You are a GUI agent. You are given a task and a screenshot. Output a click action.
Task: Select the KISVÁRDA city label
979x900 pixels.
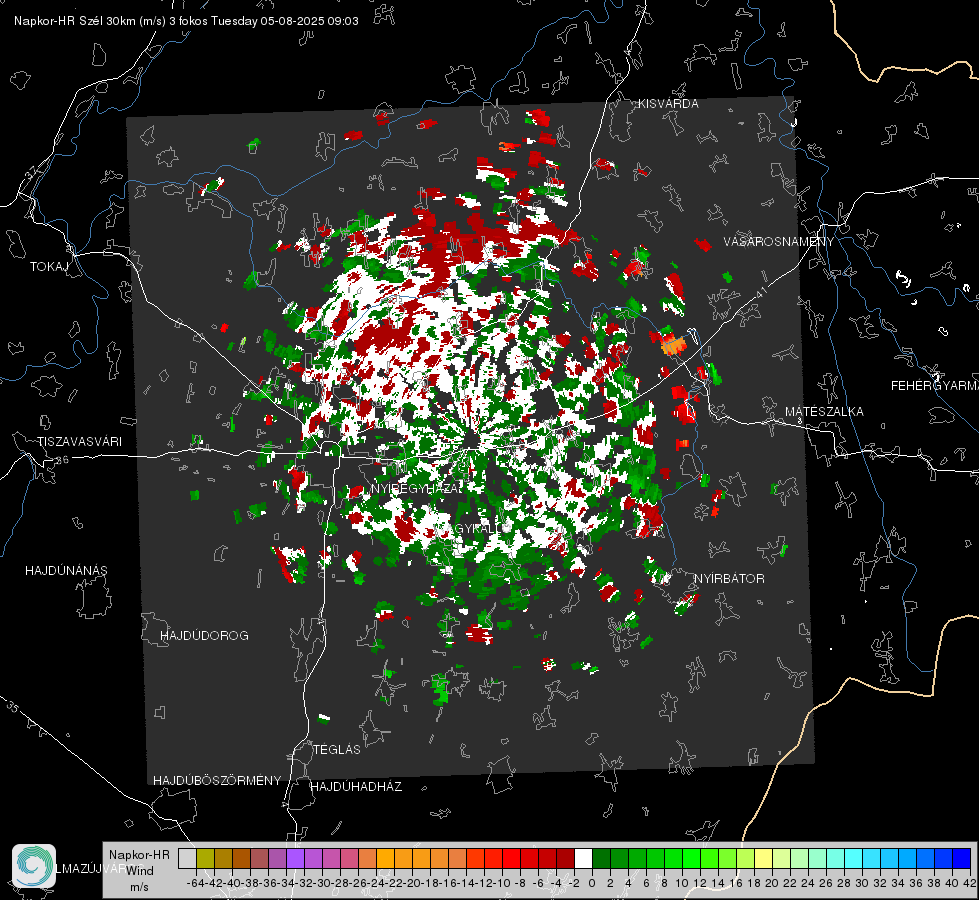pyautogui.click(x=668, y=104)
